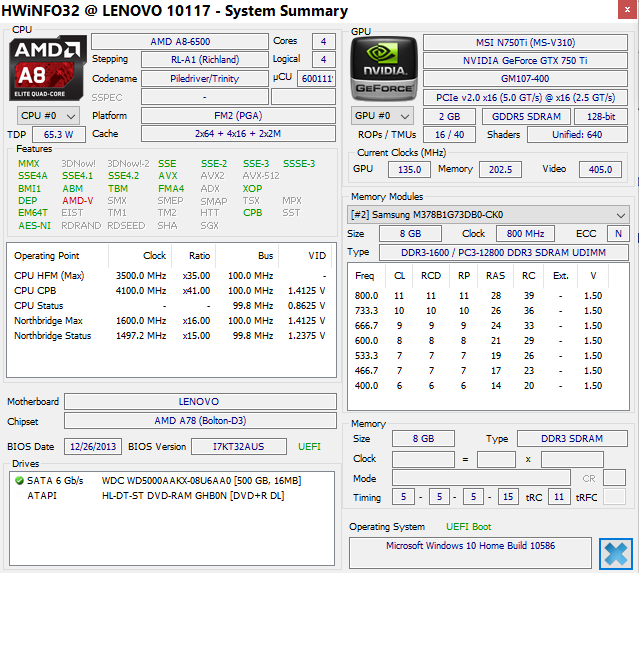Click the UEFI Boot label

469,527
